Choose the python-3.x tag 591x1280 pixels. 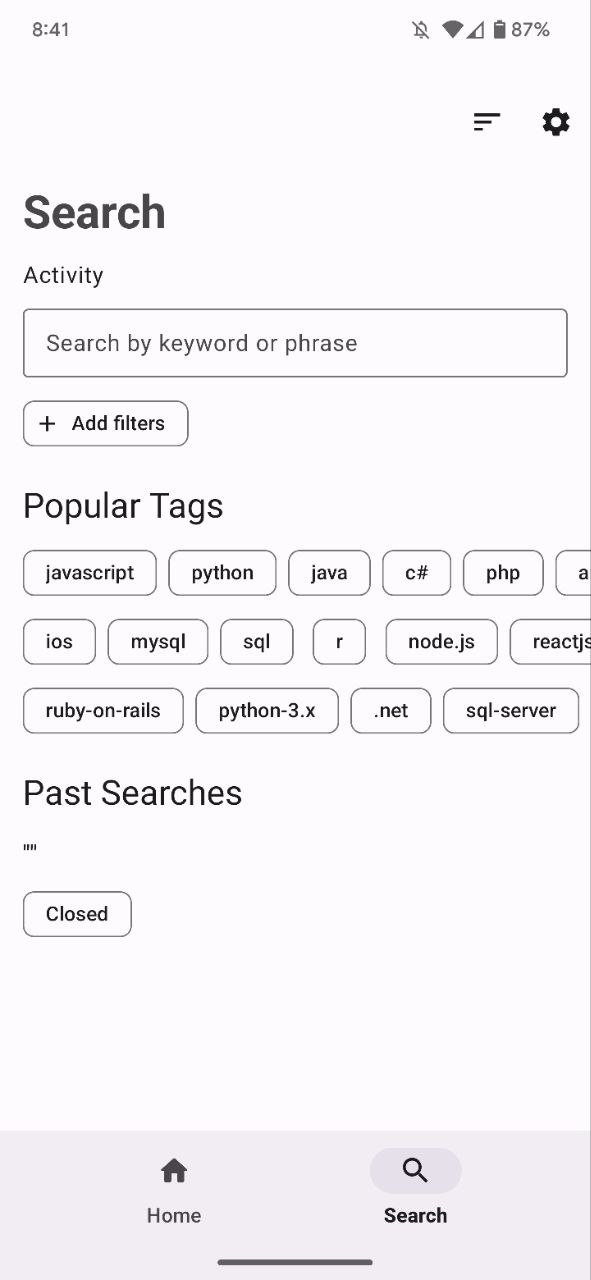[267, 711]
